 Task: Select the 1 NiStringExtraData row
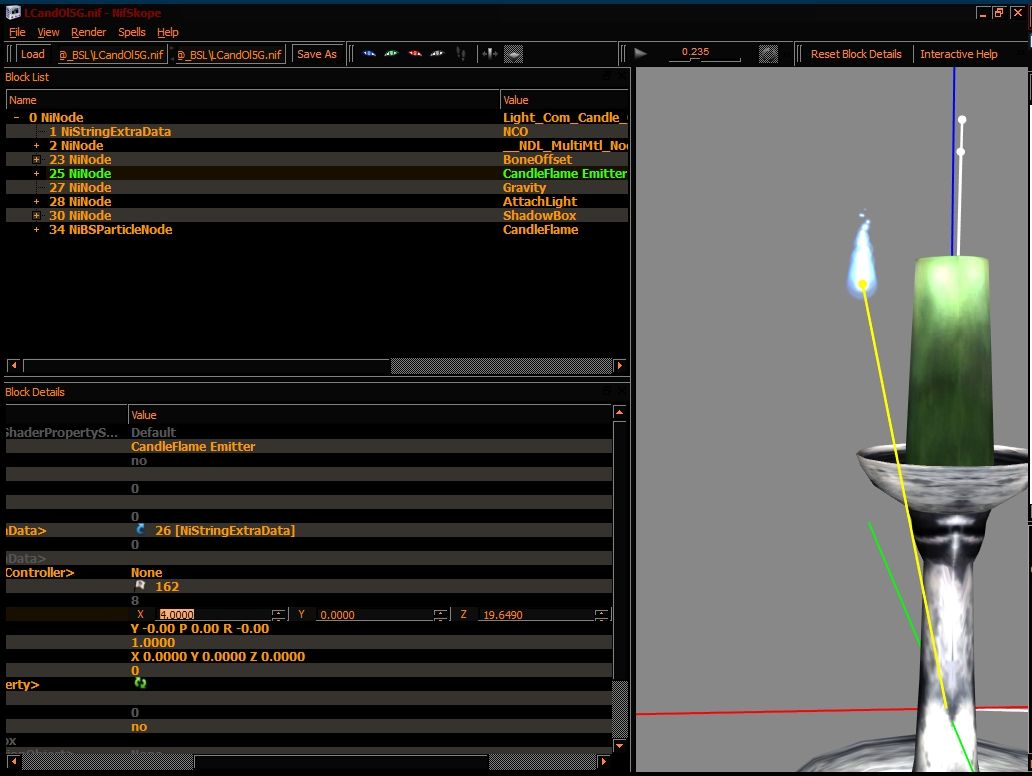point(316,132)
